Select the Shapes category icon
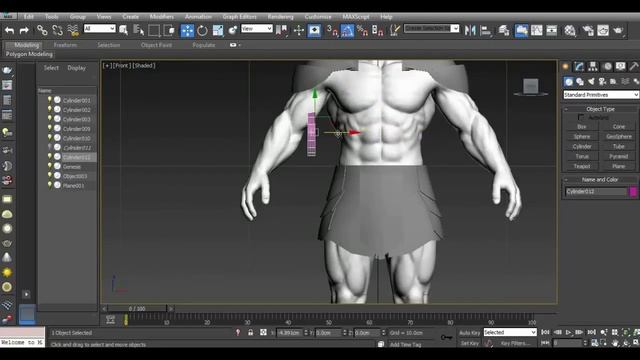 point(580,82)
